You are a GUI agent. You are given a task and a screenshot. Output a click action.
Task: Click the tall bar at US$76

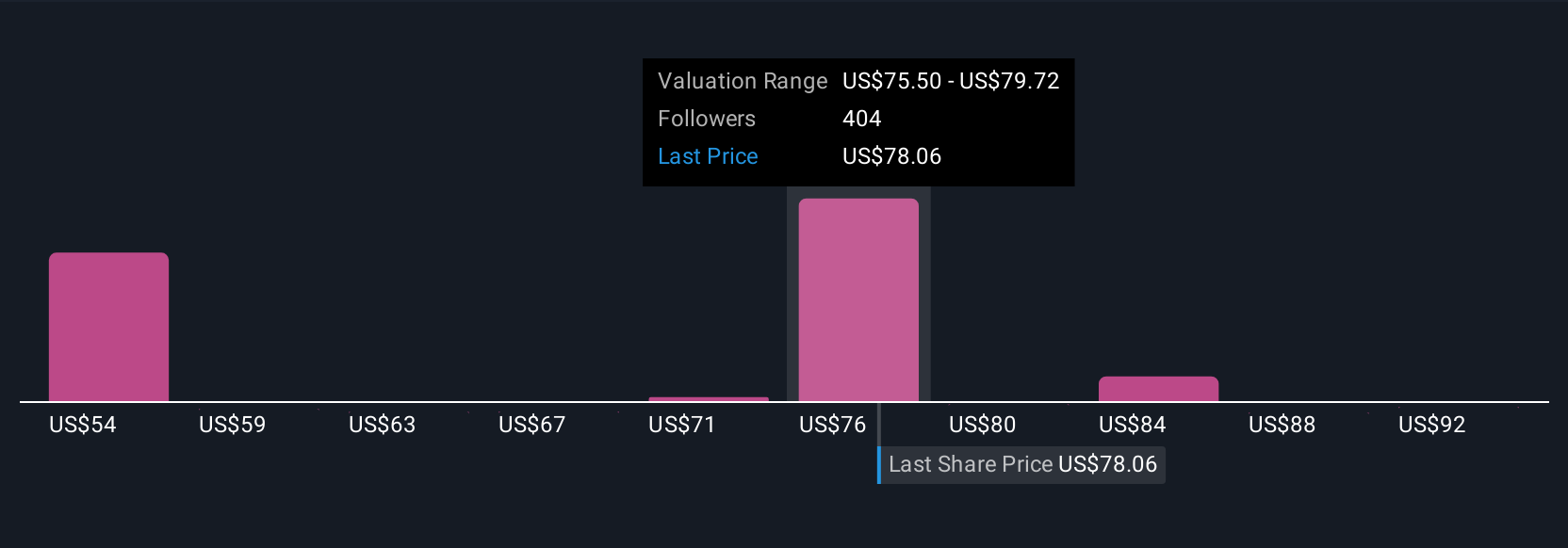(x=858, y=300)
